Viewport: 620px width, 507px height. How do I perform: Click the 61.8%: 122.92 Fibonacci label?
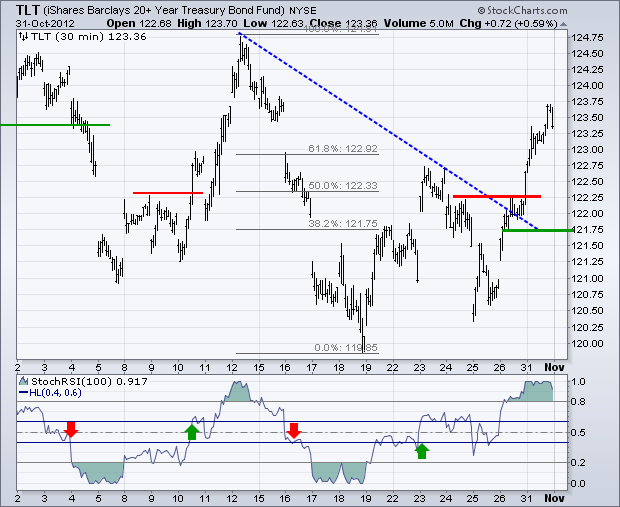343,149
